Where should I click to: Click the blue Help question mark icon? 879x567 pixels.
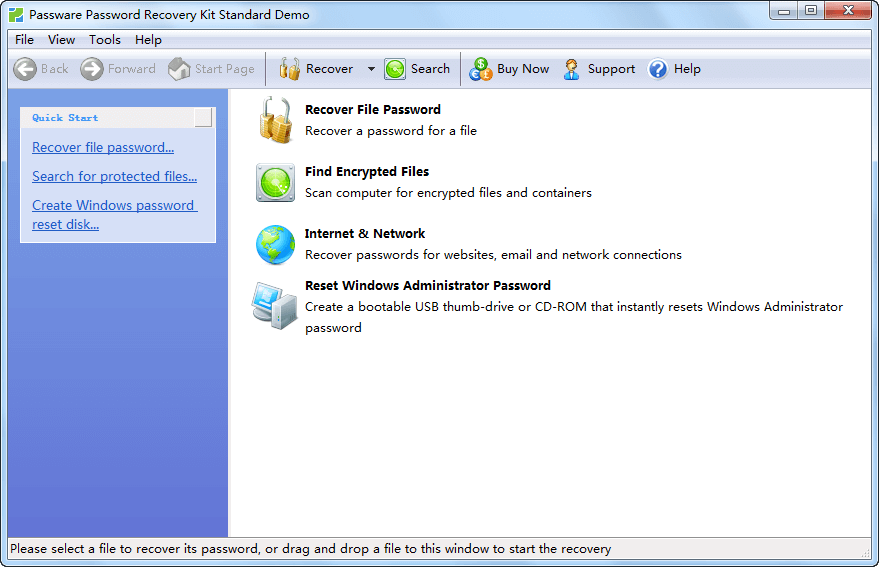pyautogui.click(x=658, y=69)
